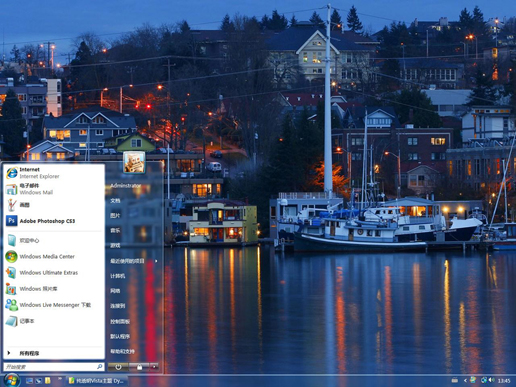Click the Windows Start orb
This screenshot has height=387, width=516.
(11, 380)
